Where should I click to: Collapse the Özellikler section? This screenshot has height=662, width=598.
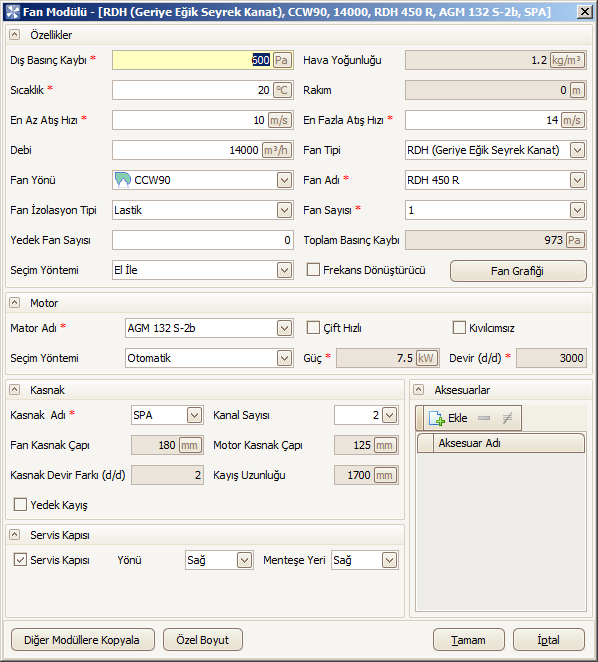pos(14,35)
